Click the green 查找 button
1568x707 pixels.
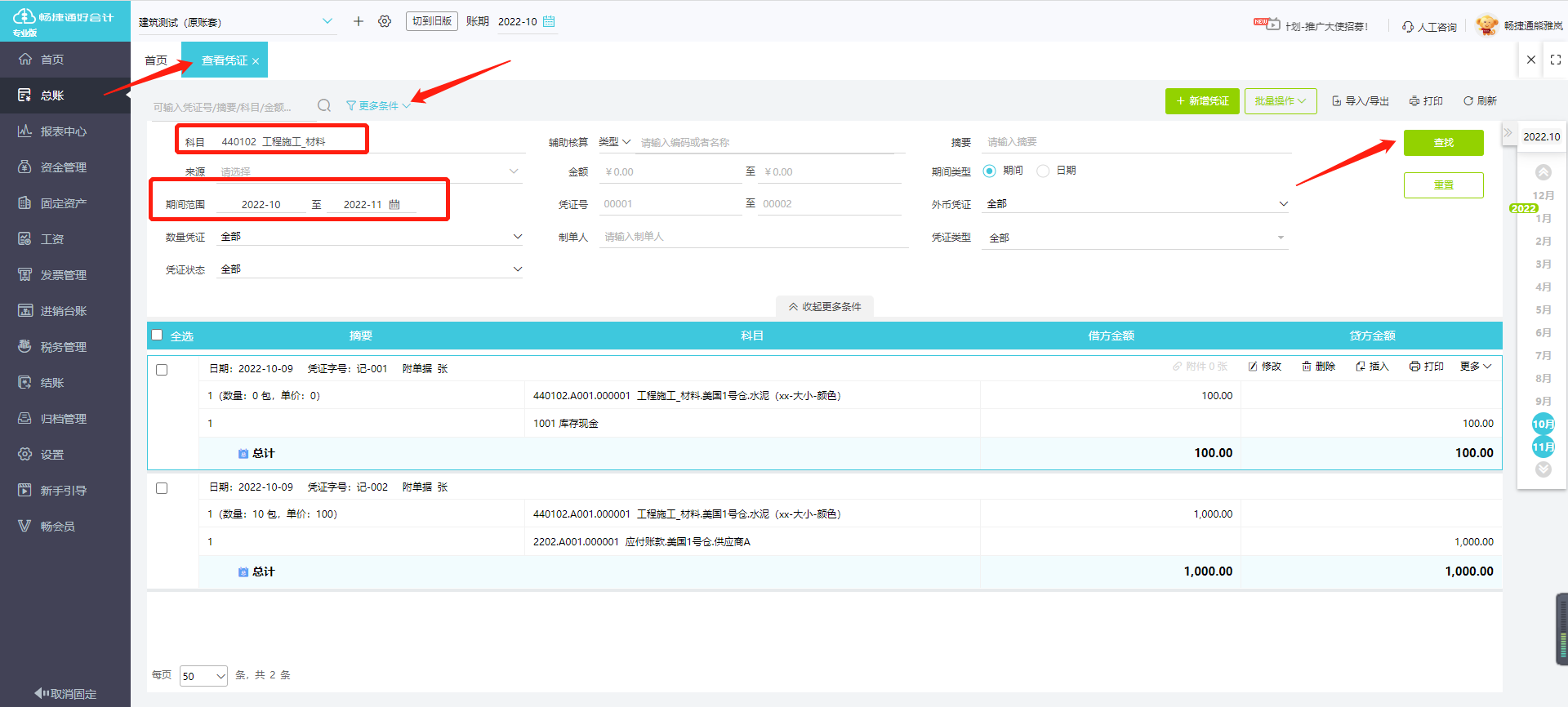tap(1443, 143)
